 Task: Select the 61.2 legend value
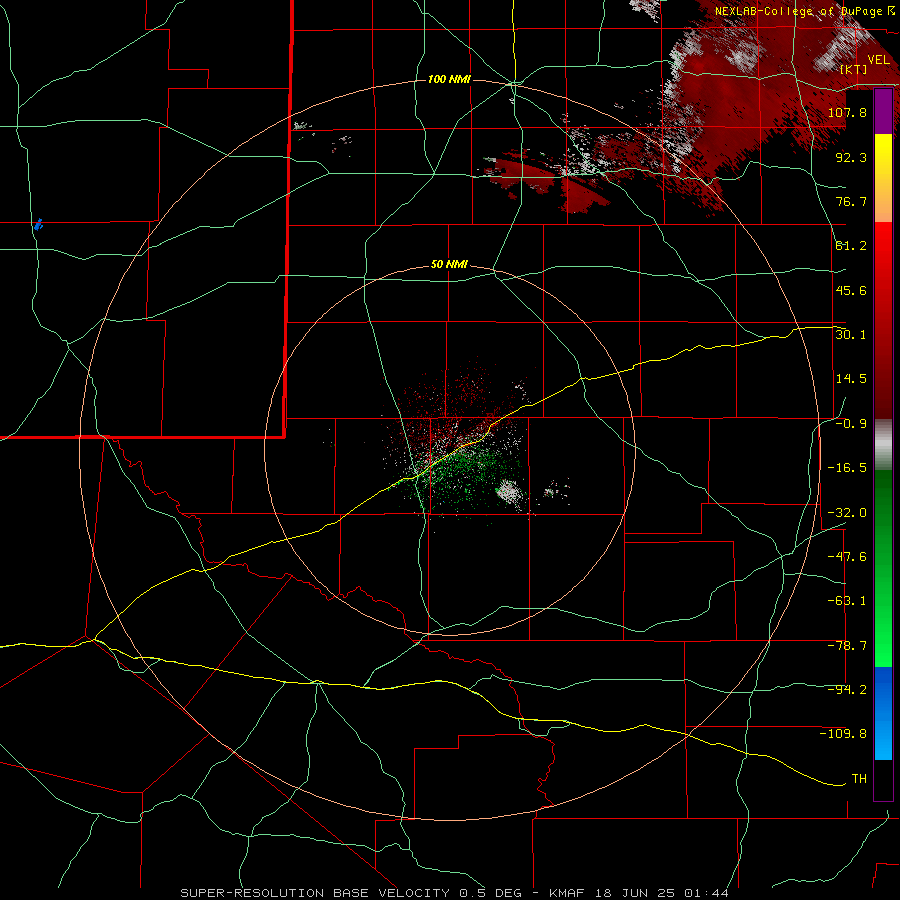click(x=851, y=246)
